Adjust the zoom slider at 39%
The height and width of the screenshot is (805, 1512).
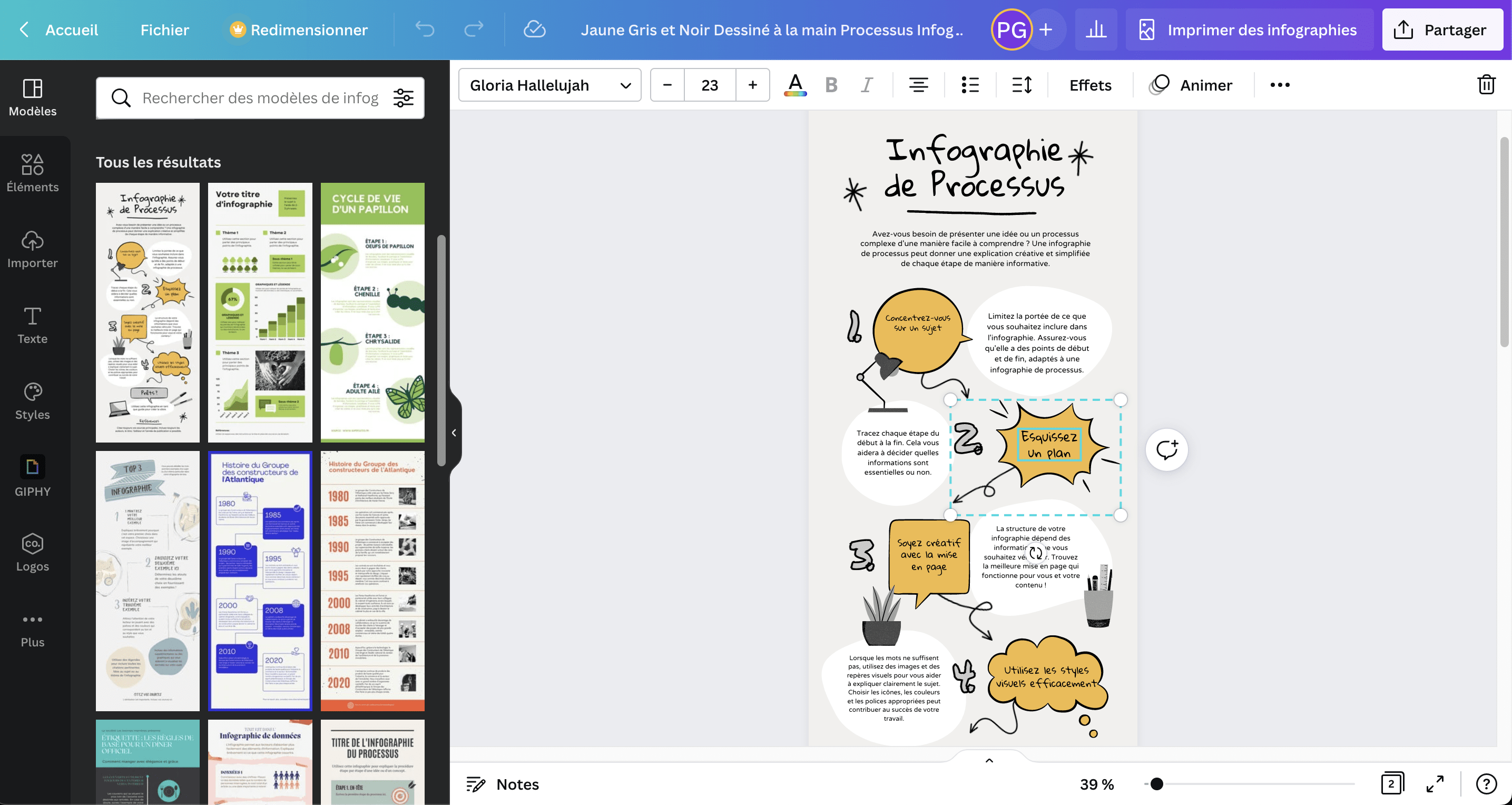pos(1156,784)
